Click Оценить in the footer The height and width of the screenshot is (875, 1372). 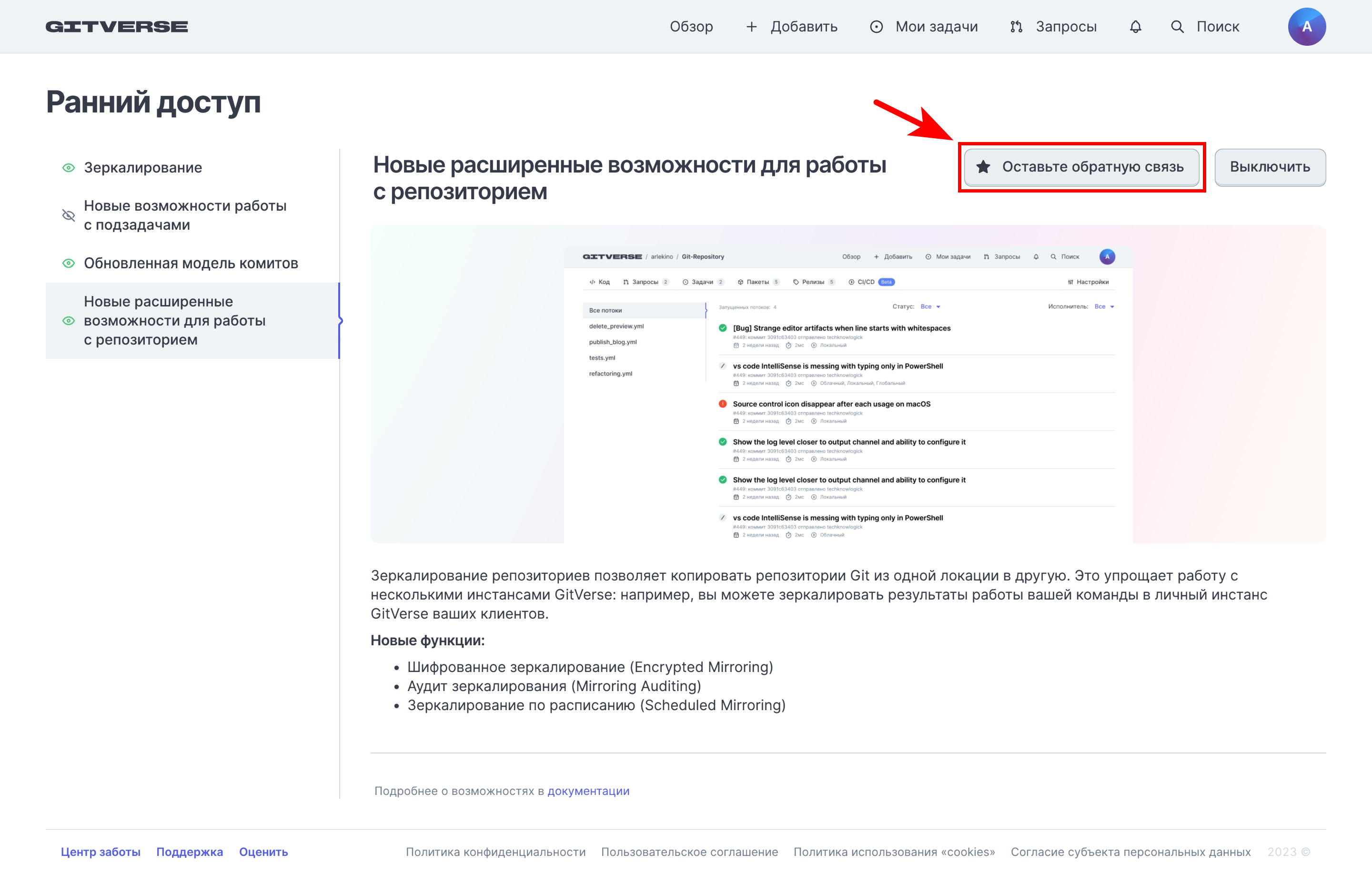[263, 852]
